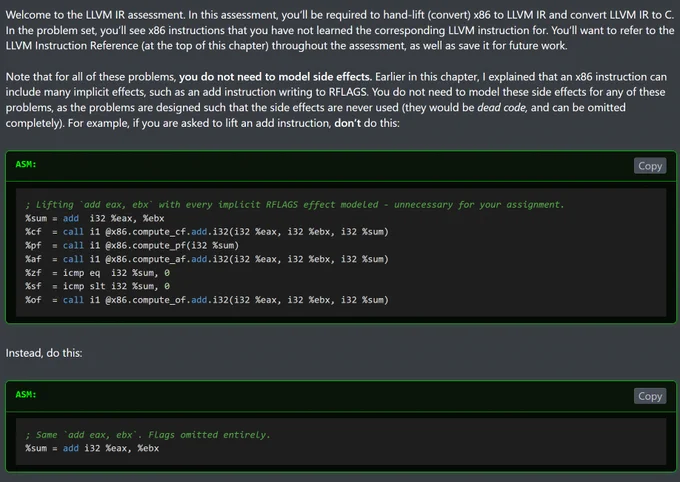The image size is (680, 482).
Task: Click the 'Welcome to the LLVM IR assessment' sentence
Action: pos(96,15)
